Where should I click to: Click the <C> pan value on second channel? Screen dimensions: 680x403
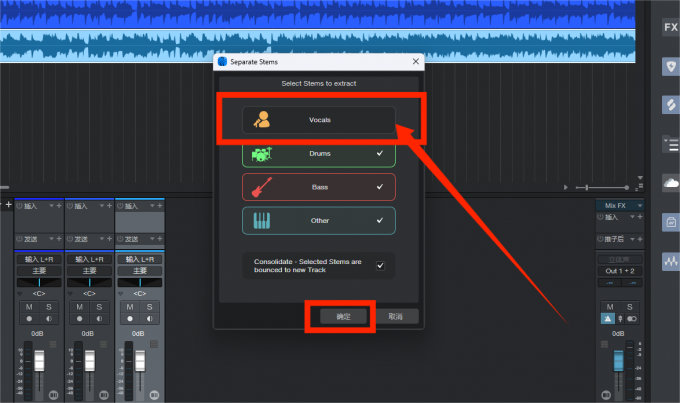coord(89,294)
